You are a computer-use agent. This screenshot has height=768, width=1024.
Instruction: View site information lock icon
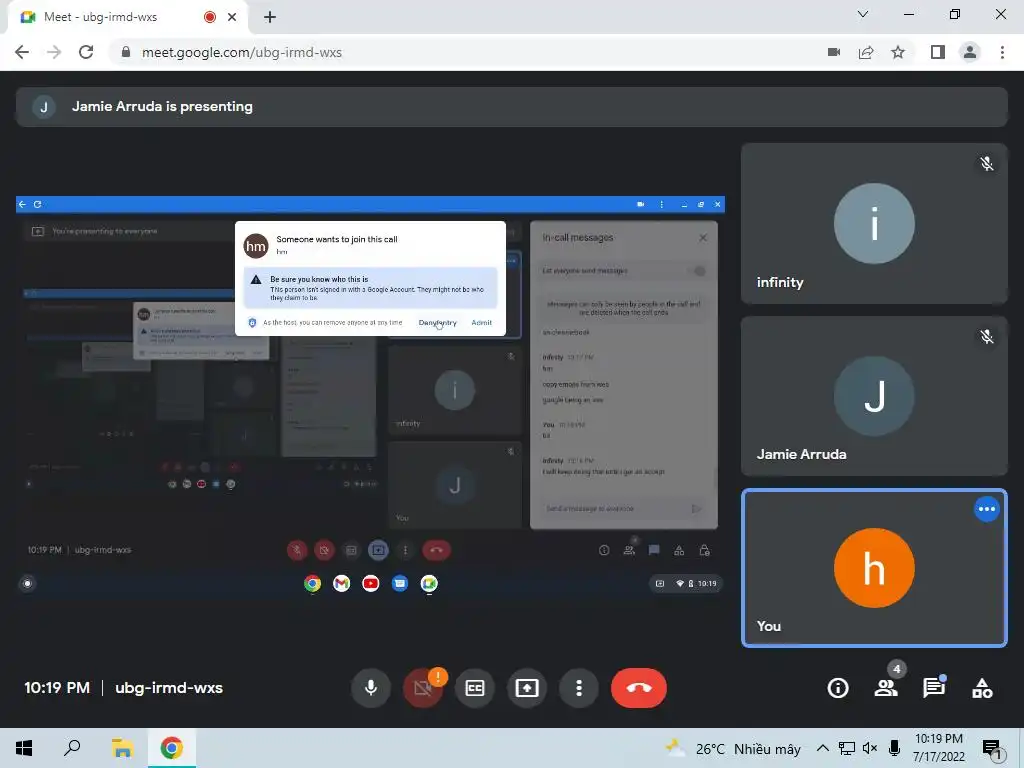coord(126,52)
